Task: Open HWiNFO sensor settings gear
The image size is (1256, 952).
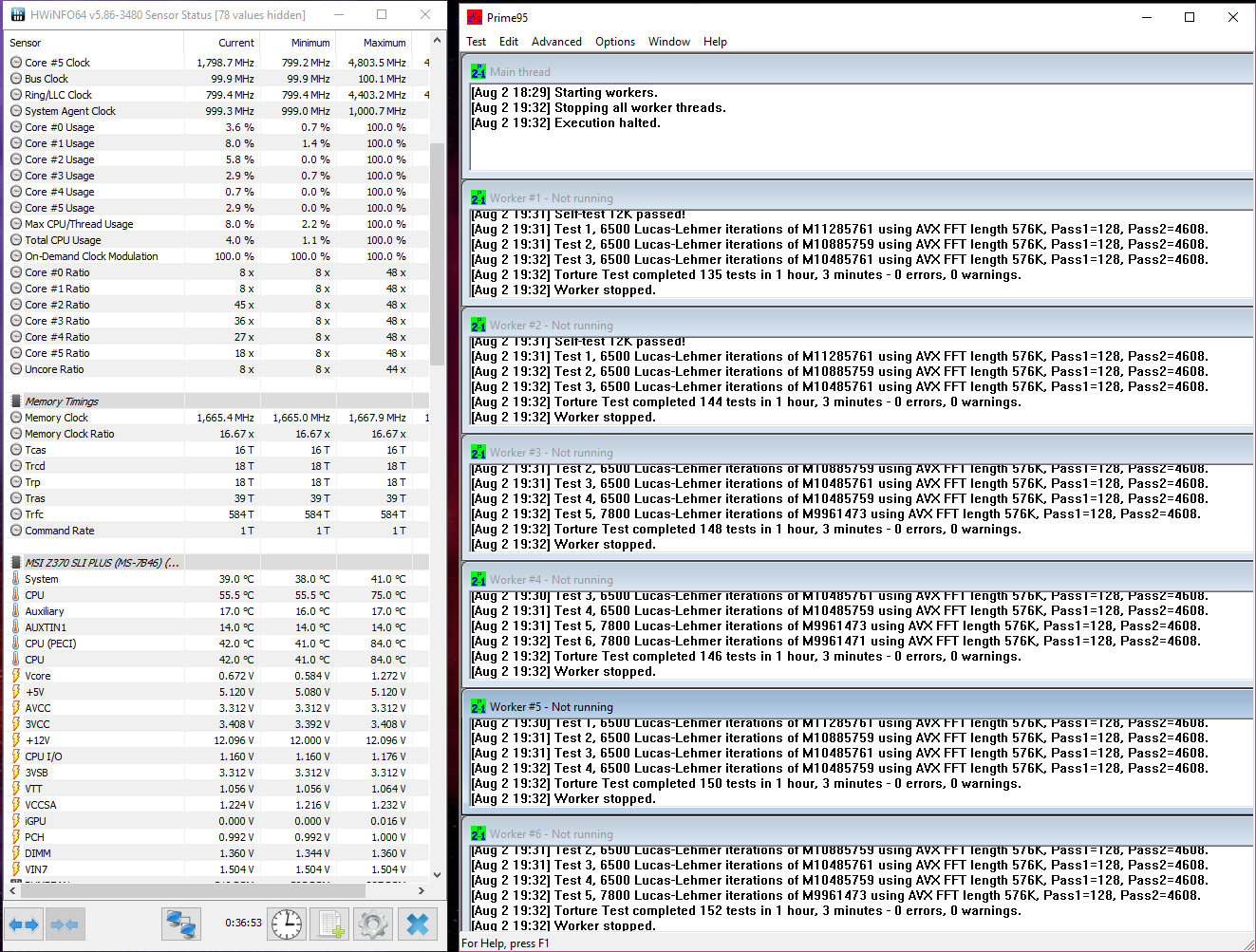Action: coord(373,924)
